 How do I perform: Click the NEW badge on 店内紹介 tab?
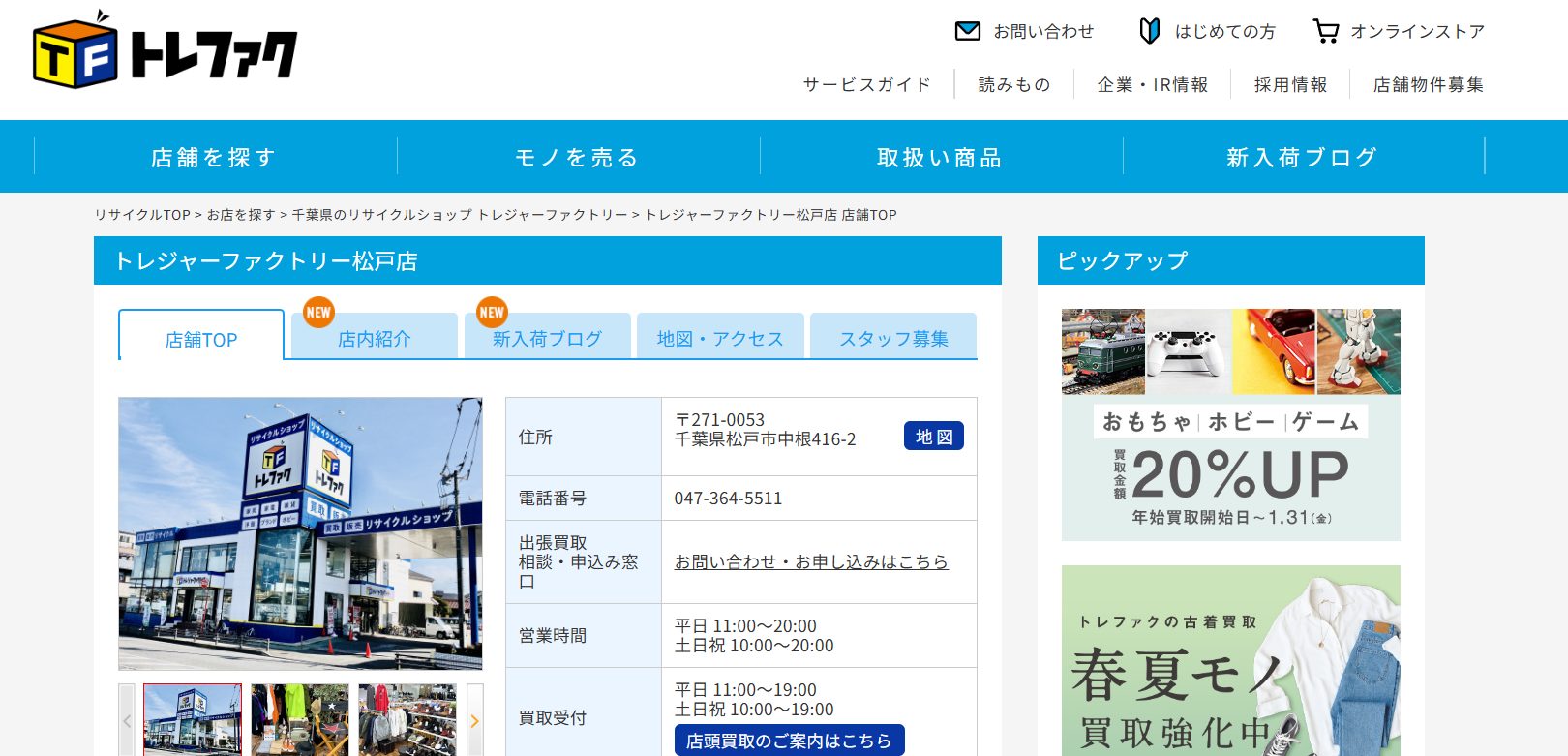pyautogui.click(x=318, y=312)
